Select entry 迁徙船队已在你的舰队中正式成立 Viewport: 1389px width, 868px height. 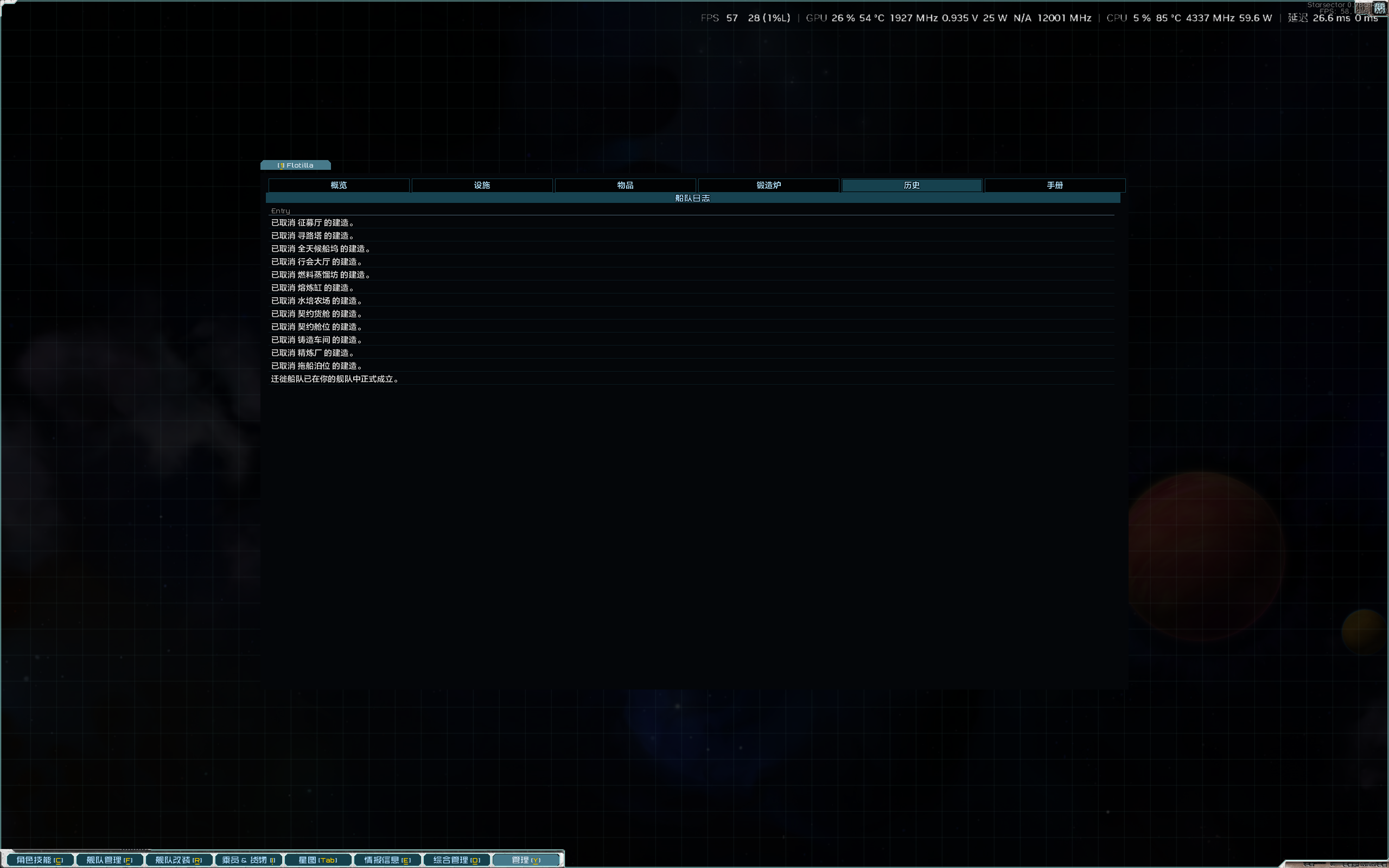point(693,378)
